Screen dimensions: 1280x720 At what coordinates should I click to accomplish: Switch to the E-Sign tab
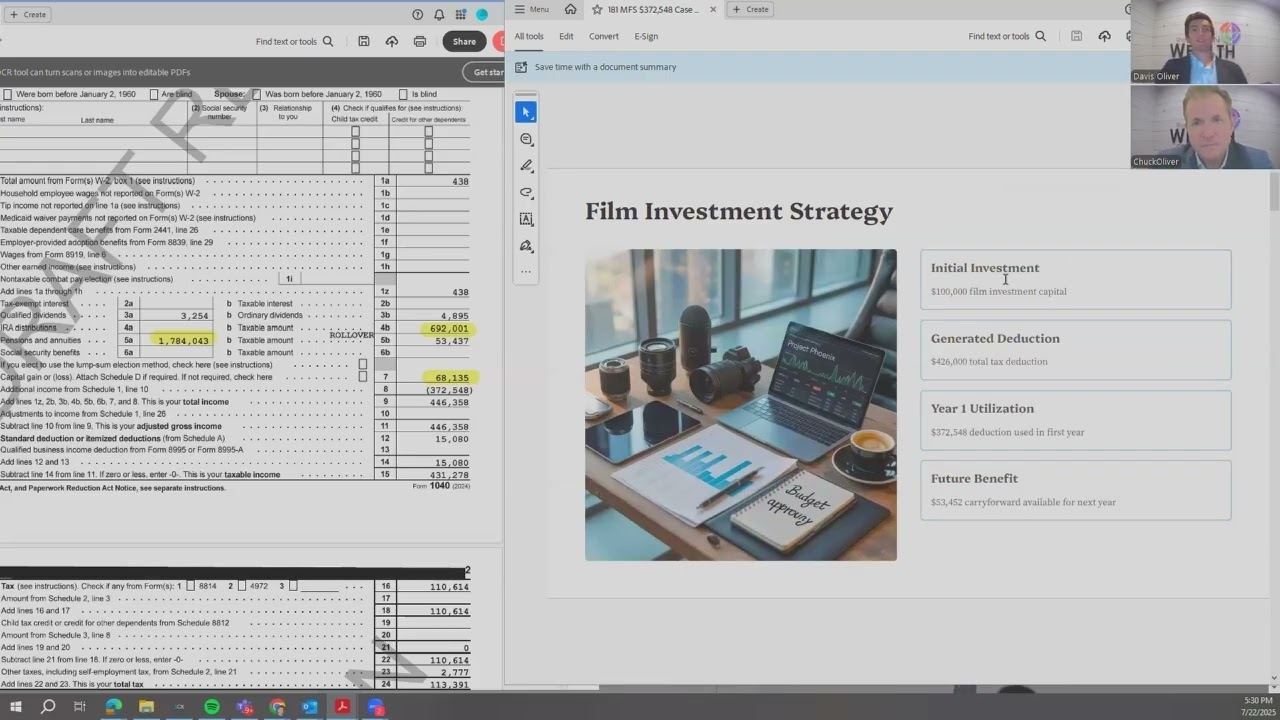click(646, 36)
